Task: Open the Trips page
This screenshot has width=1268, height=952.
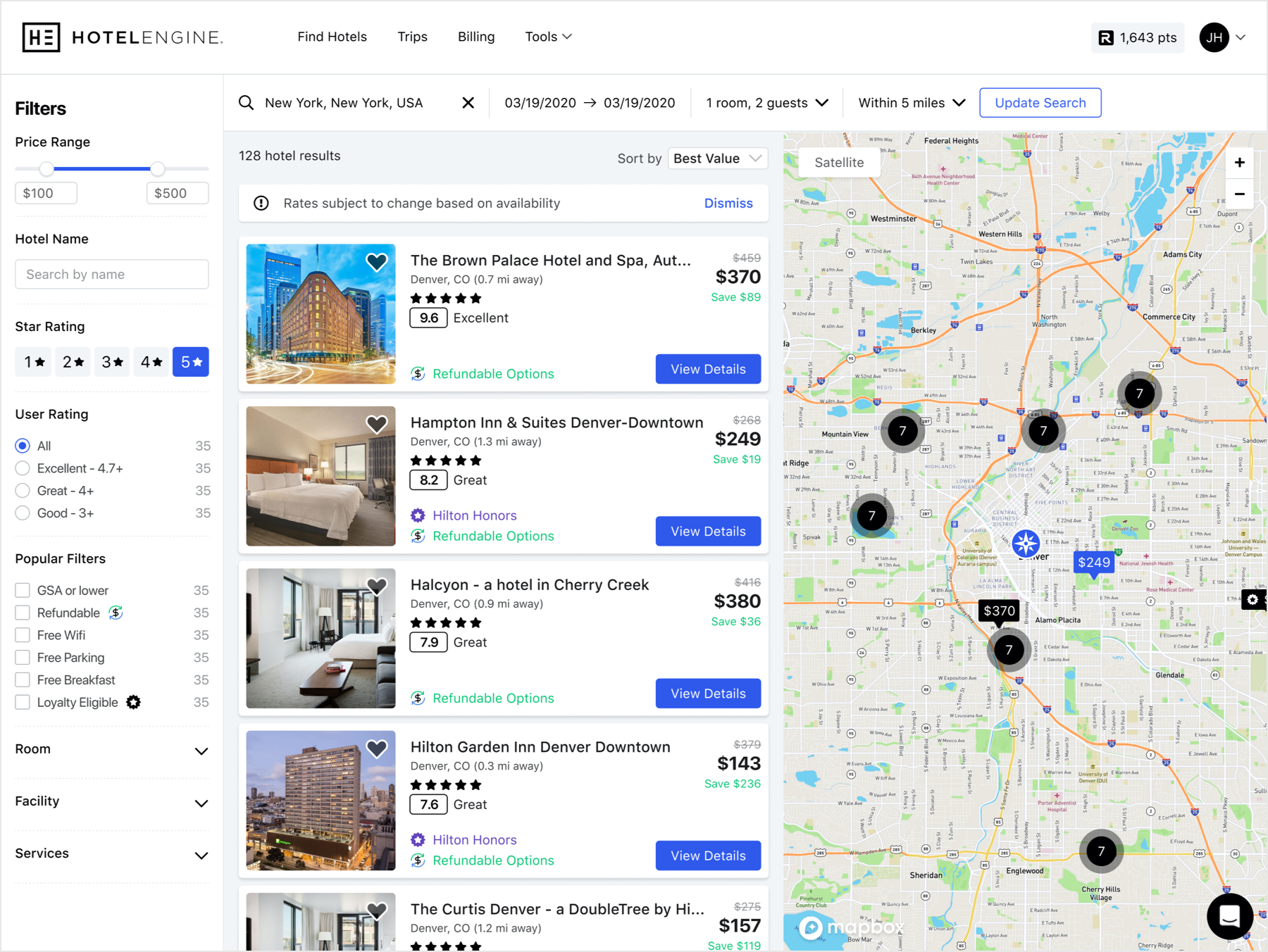Action: [412, 37]
